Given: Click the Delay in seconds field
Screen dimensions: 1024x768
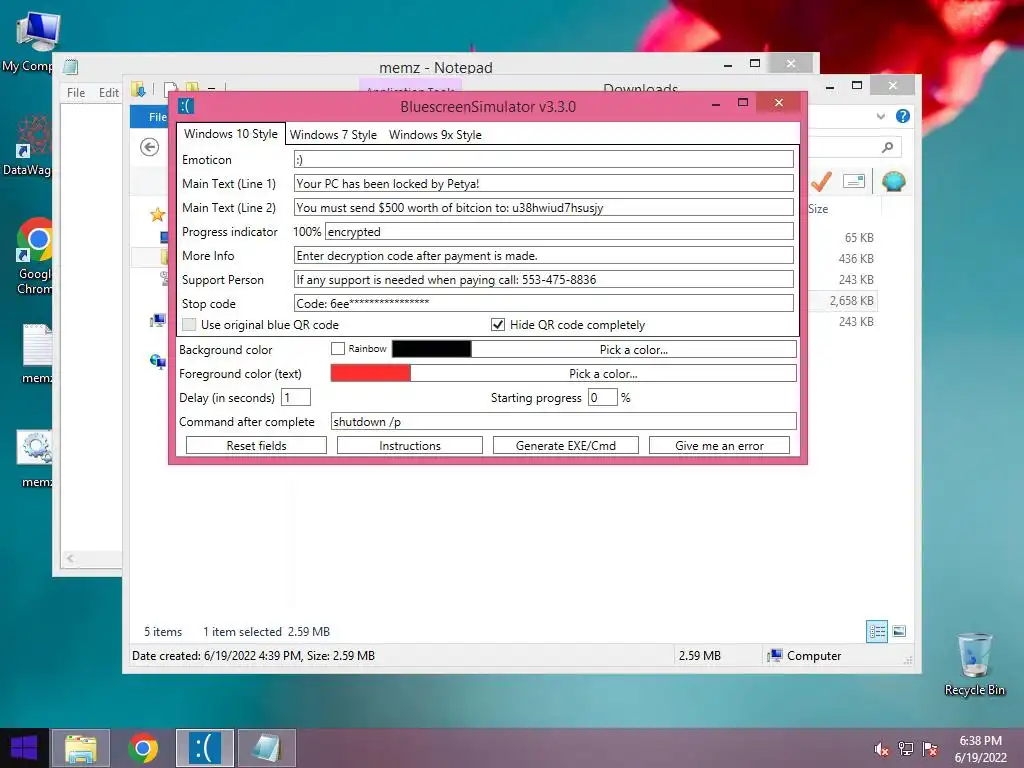Looking at the screenshot, I should pyautogui.click(x=295, y=397).
